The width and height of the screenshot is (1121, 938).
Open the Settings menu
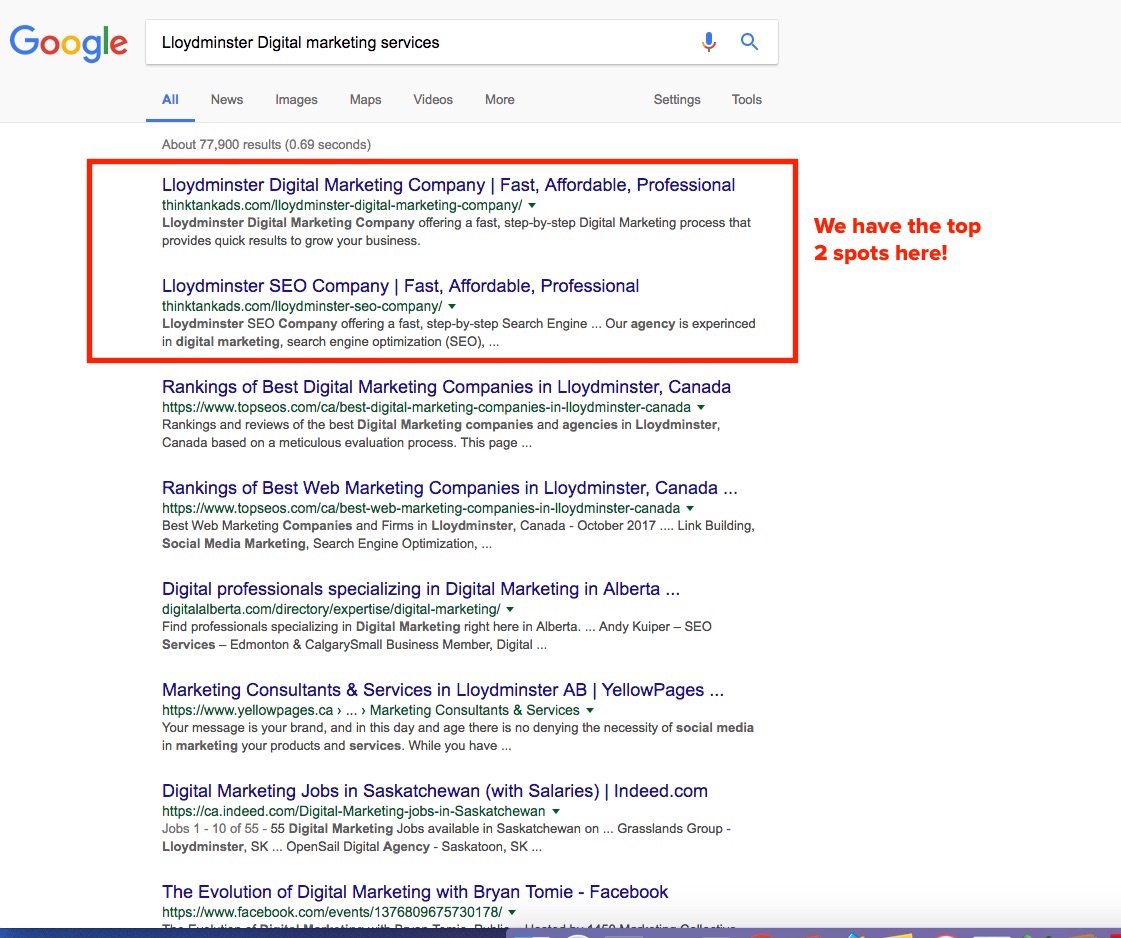coord(677,100)
